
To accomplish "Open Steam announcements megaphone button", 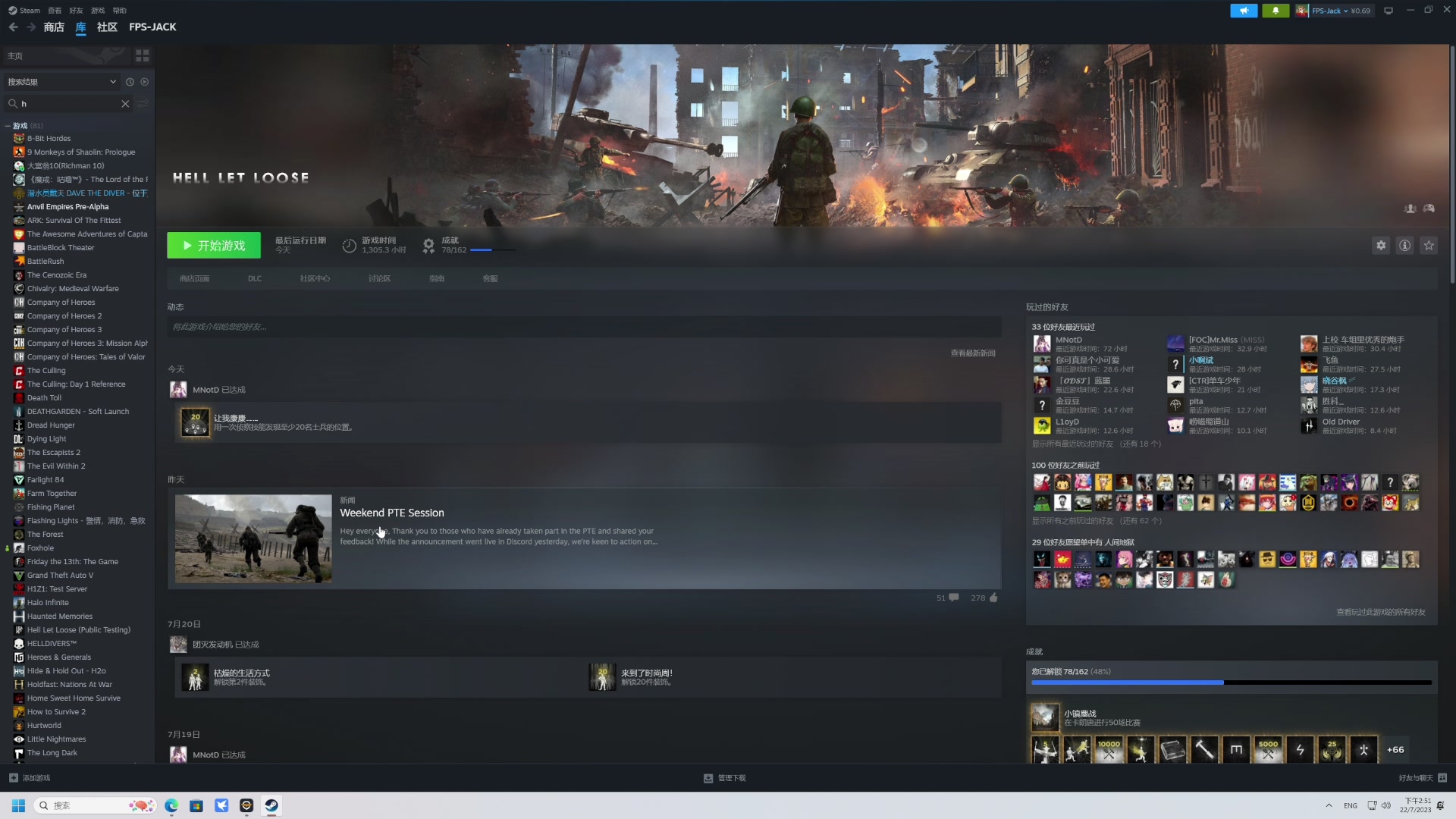I will tap(1244, 11).
